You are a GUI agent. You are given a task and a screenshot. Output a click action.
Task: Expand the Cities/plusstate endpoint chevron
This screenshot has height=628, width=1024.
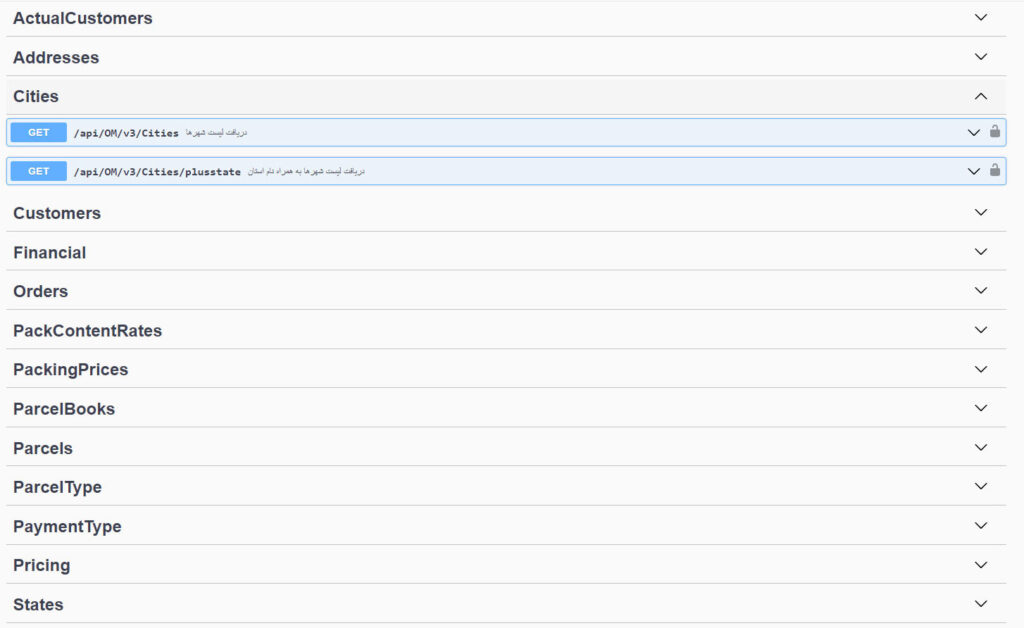[x=973, y=171]
